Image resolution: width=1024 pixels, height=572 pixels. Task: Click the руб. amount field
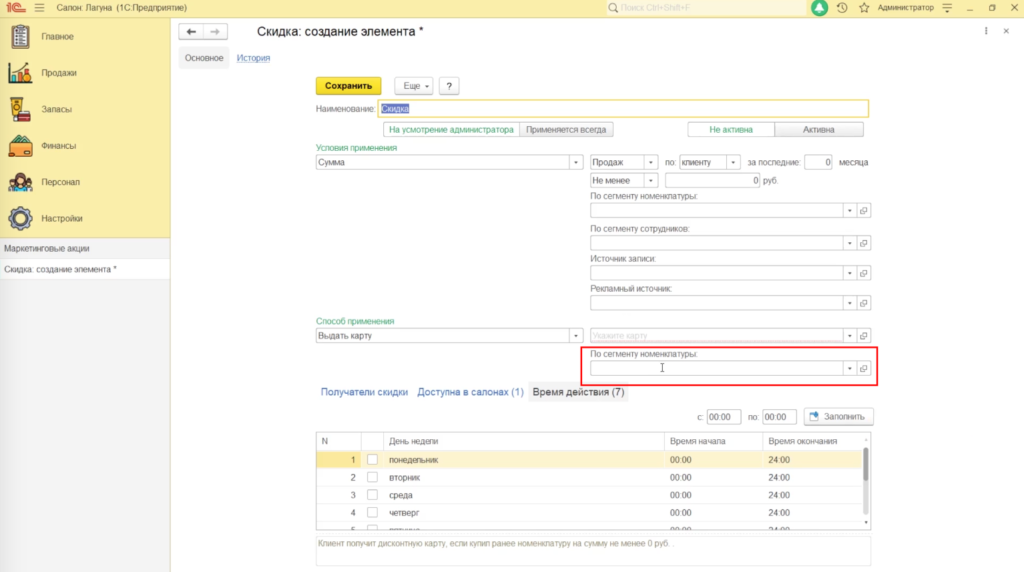tap(712, 180)
